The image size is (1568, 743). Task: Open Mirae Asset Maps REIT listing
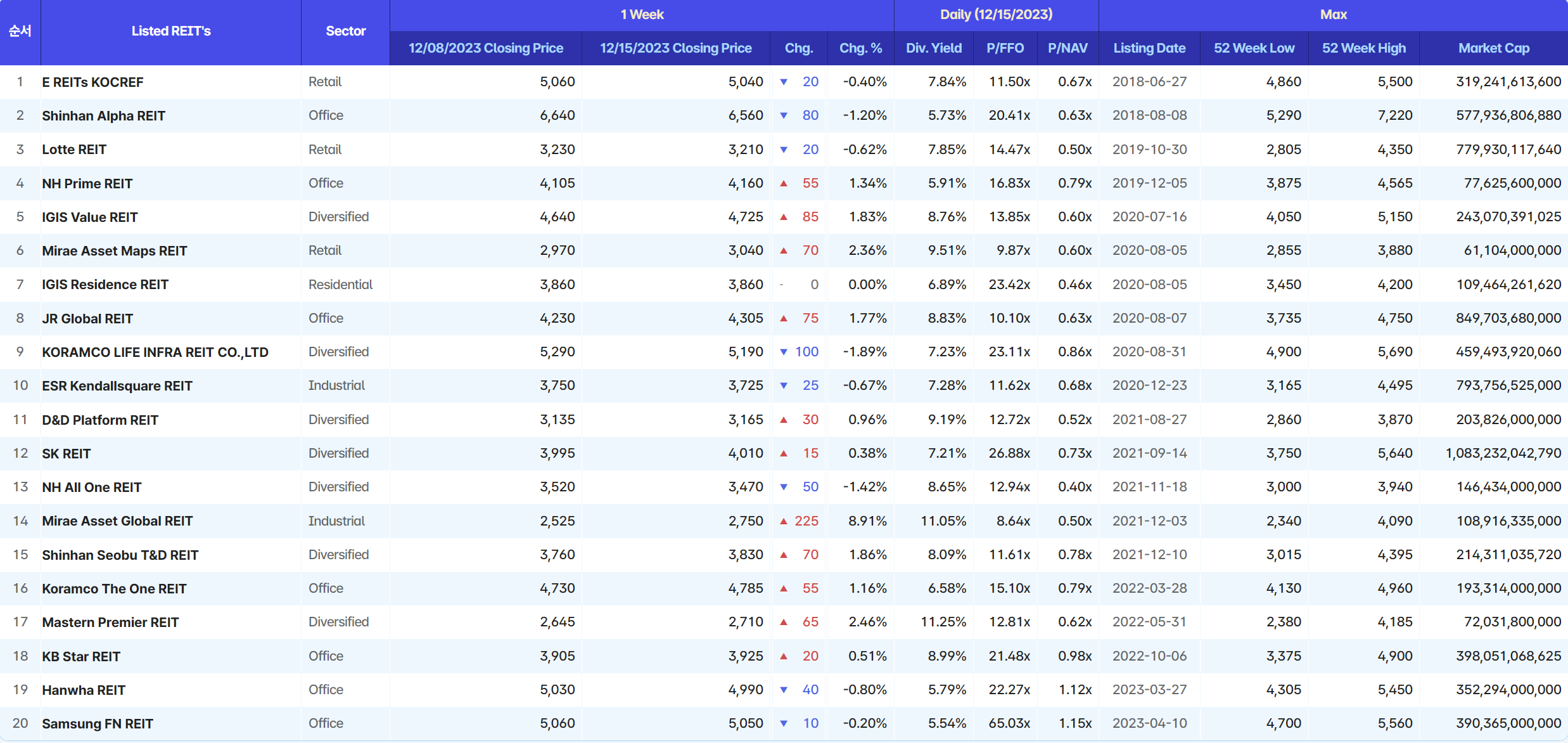(x=114, y=251)
